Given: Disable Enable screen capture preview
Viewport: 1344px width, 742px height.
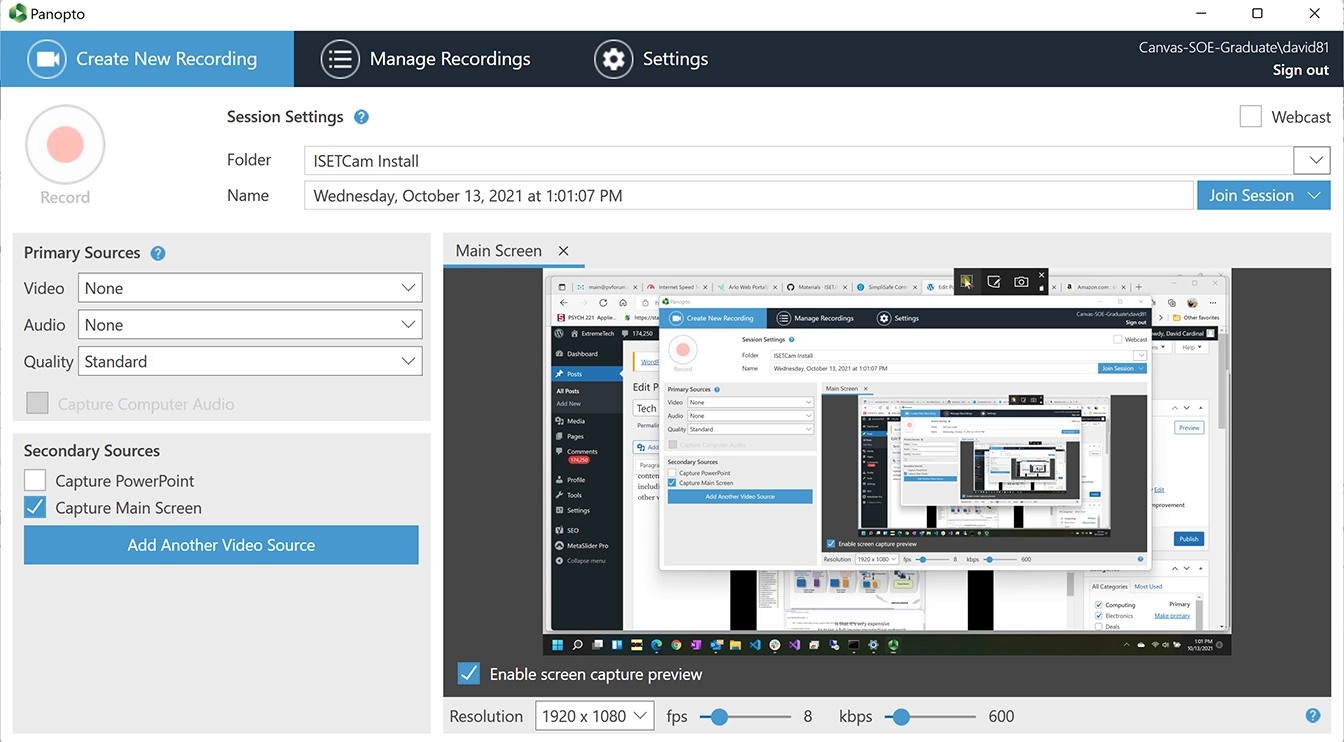Looking at the screenshot, I should point(468,674).
